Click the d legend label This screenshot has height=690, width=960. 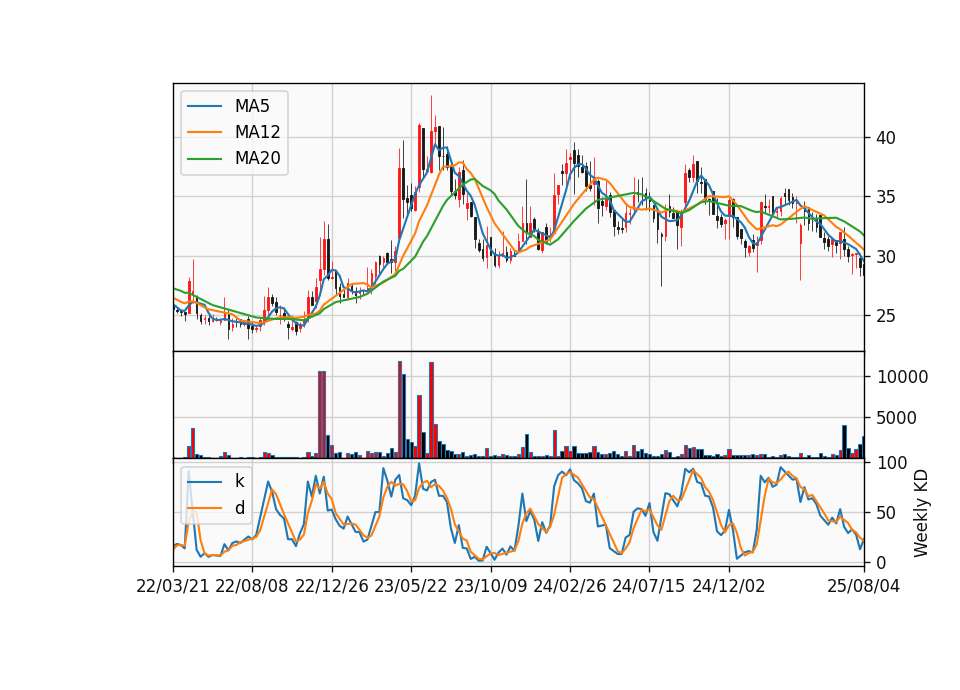click(239, 508)
